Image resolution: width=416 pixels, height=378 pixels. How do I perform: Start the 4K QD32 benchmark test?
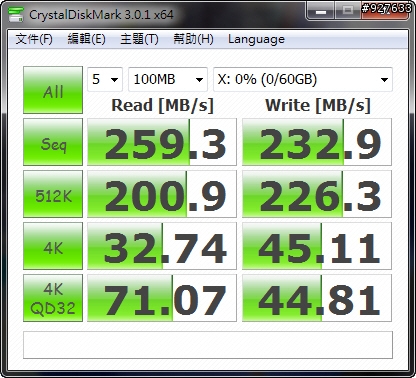coord(53,298)
